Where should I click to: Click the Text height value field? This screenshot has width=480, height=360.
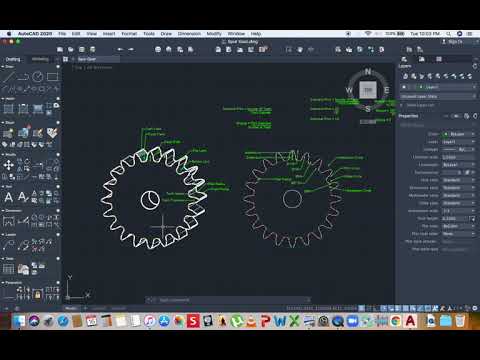[455, 219]
